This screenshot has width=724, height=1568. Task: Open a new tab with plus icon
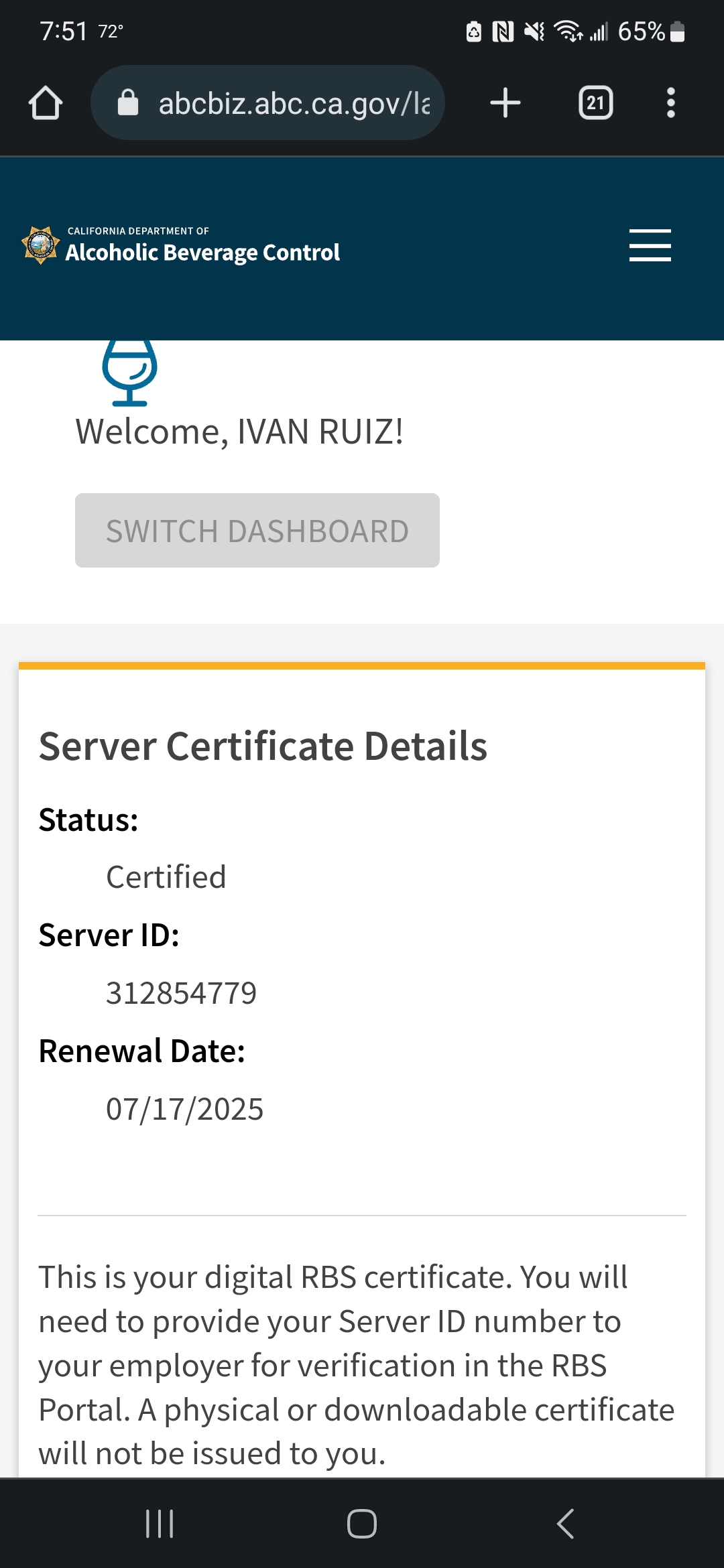point(505,103)
